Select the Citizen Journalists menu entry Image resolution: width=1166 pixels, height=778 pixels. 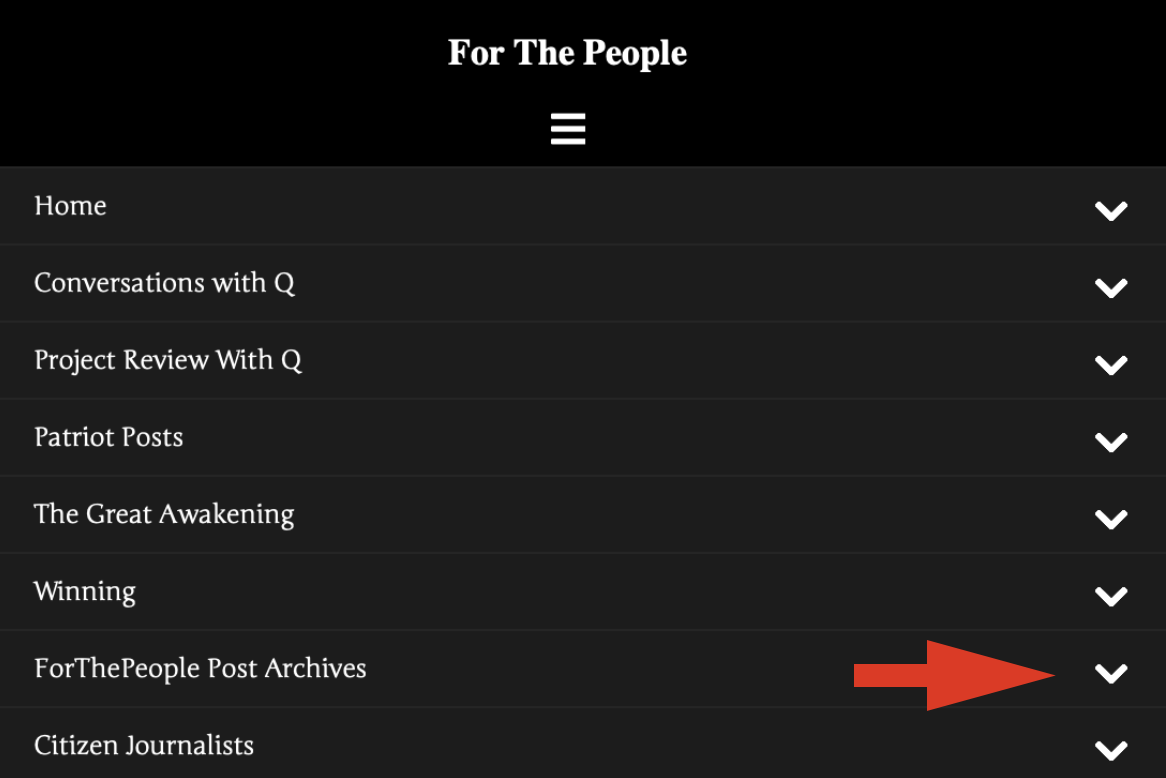pyautogui.click(x=144, y=746)
